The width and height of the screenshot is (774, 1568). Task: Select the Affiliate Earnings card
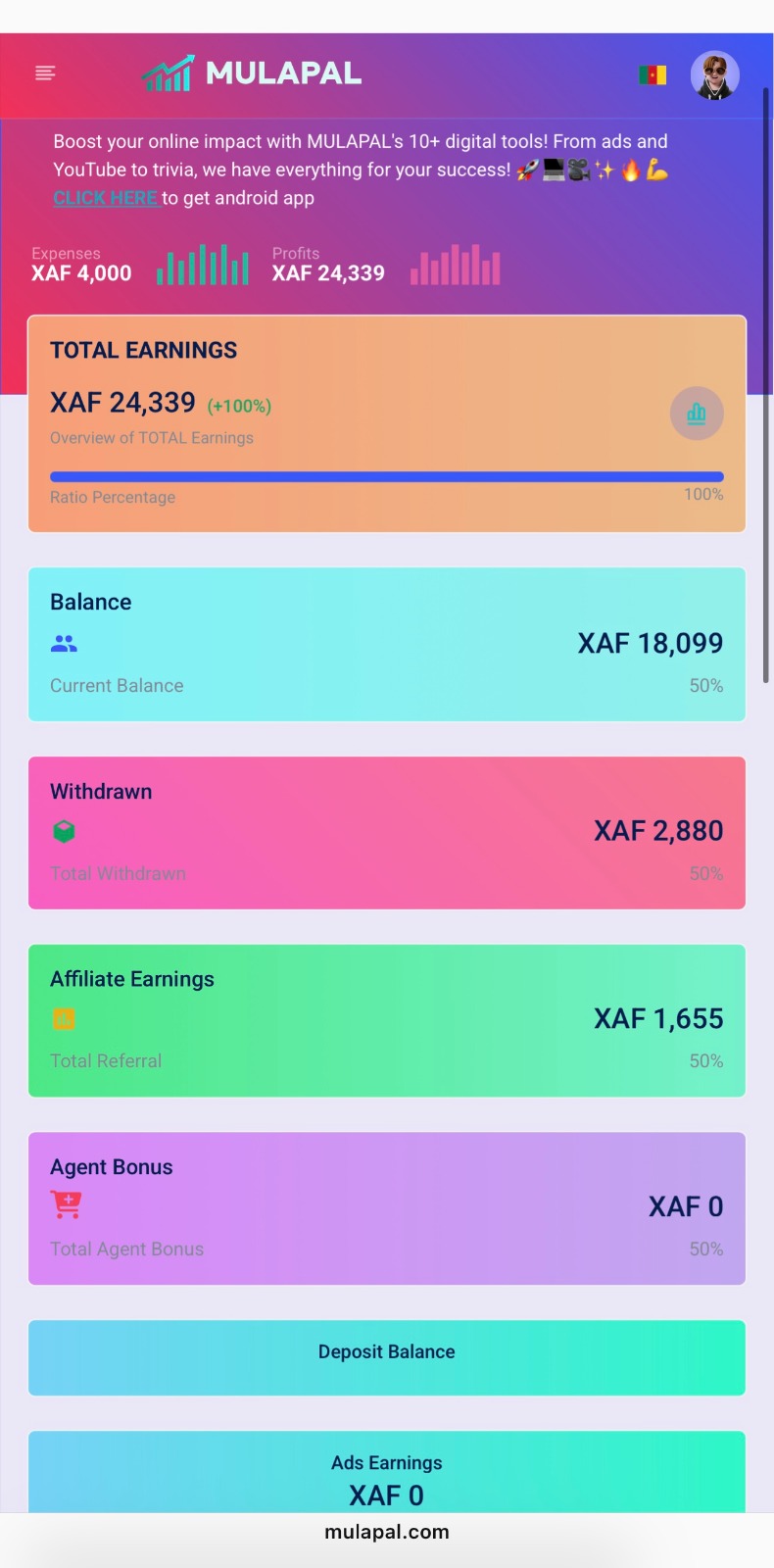pos(387,1020)
